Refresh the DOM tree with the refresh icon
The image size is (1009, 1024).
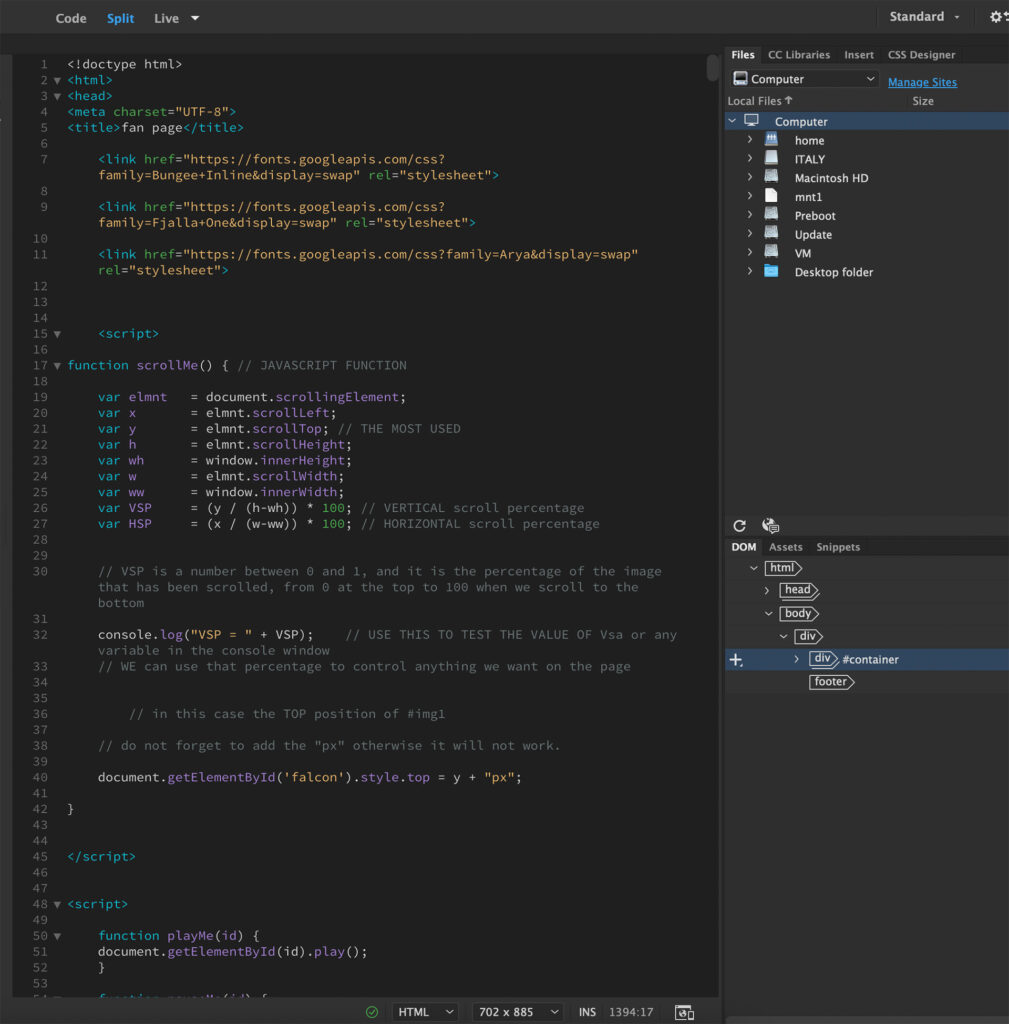tap(739, 525)
